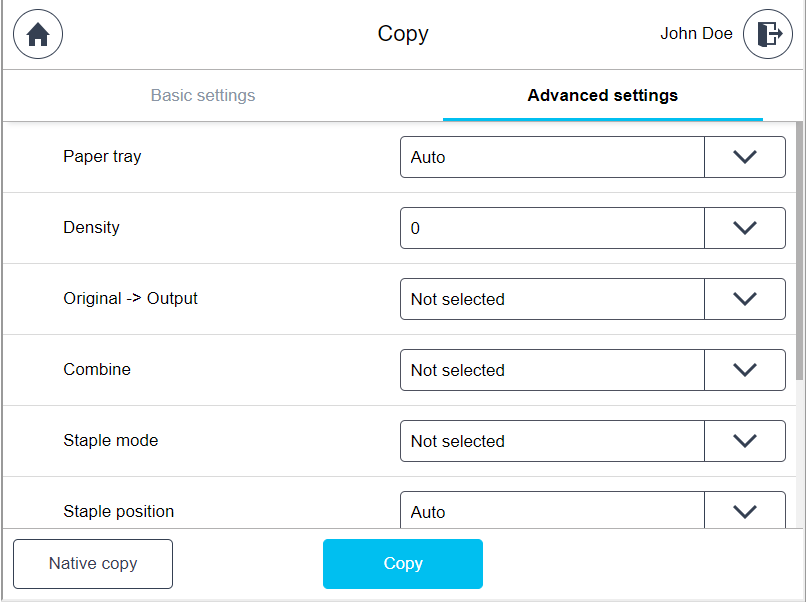Click the Density value field showing 0
The height and width of the screenshot is (602, 806).
coord(552,227)
